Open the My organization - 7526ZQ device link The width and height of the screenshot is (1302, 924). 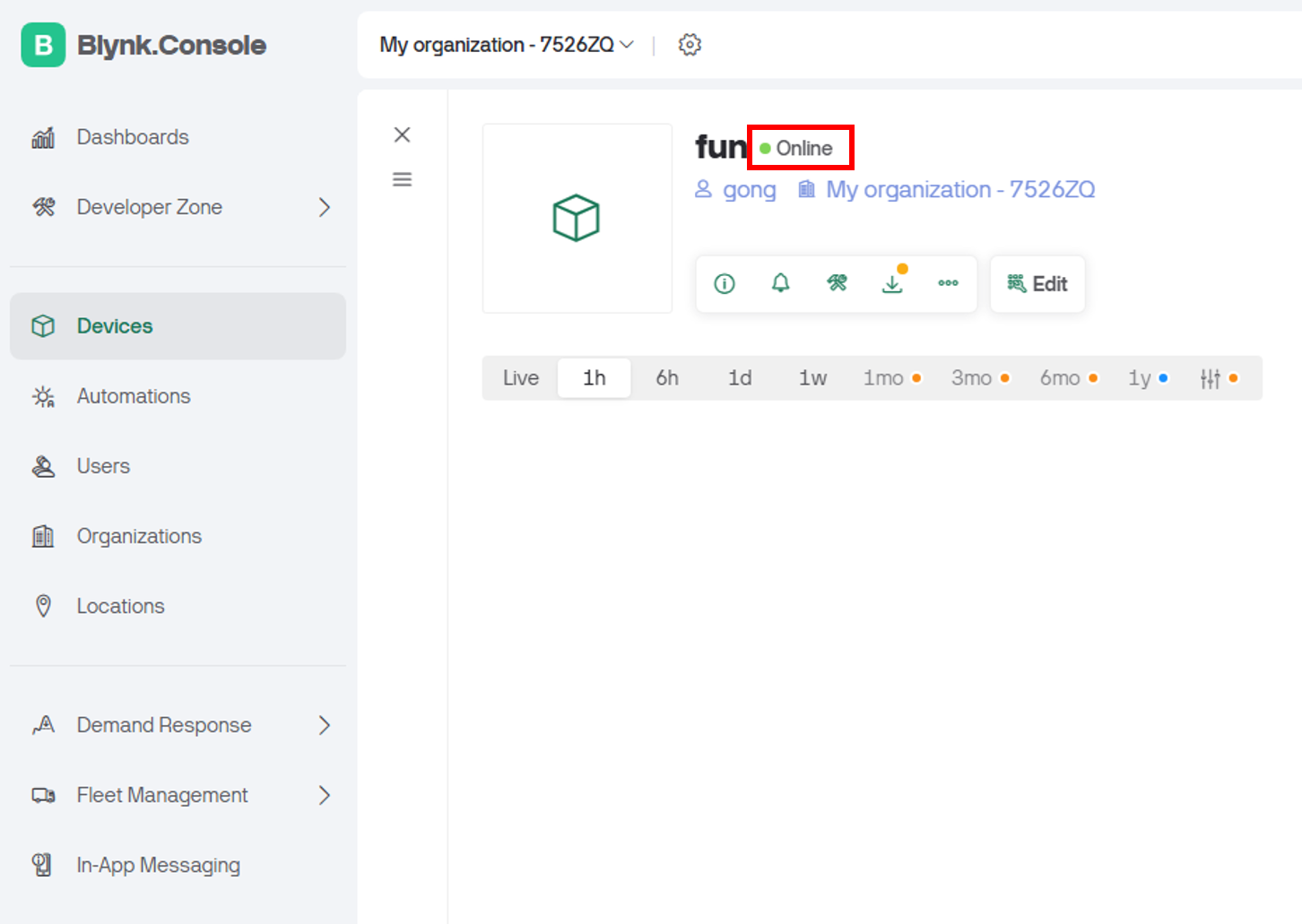[947, 190]
